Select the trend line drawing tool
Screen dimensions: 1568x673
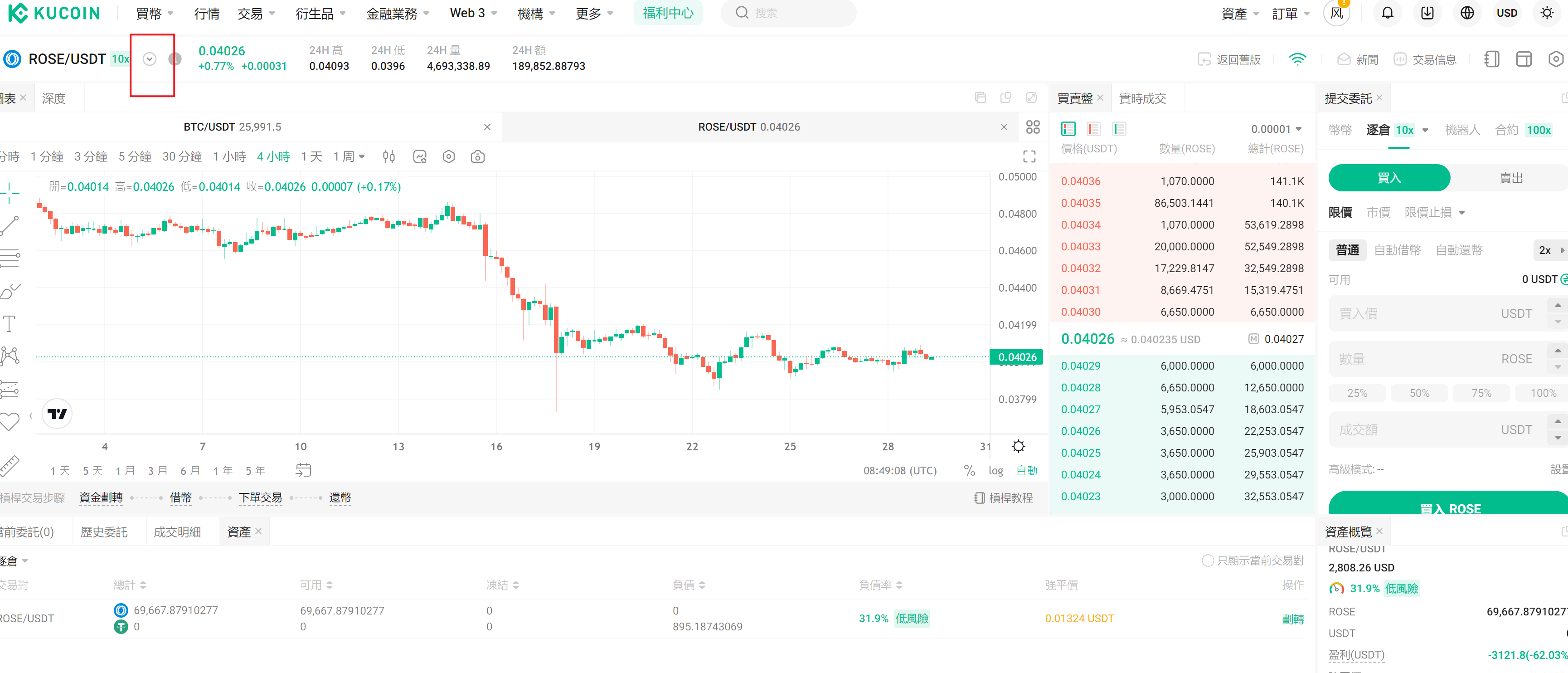pos(10,226)
